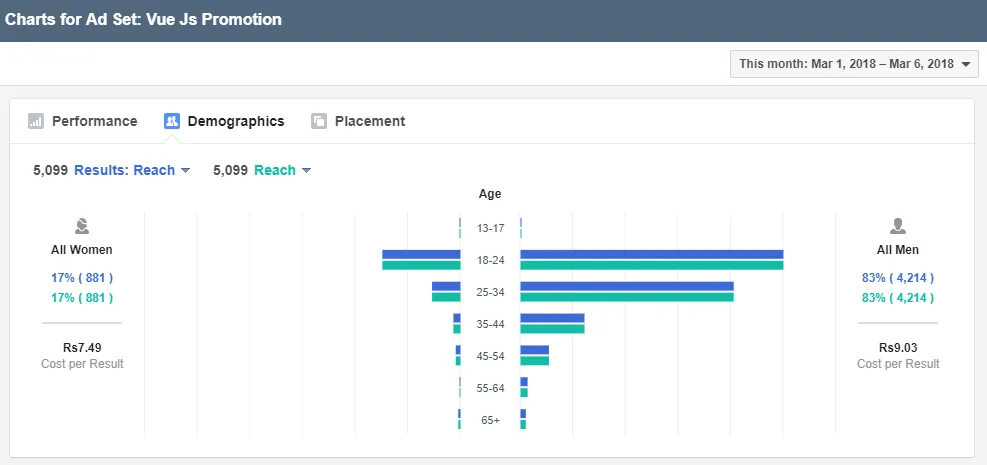Screen dimensions: 987x465
Task: Click the All Men silhouette icon
Action: 898,226
